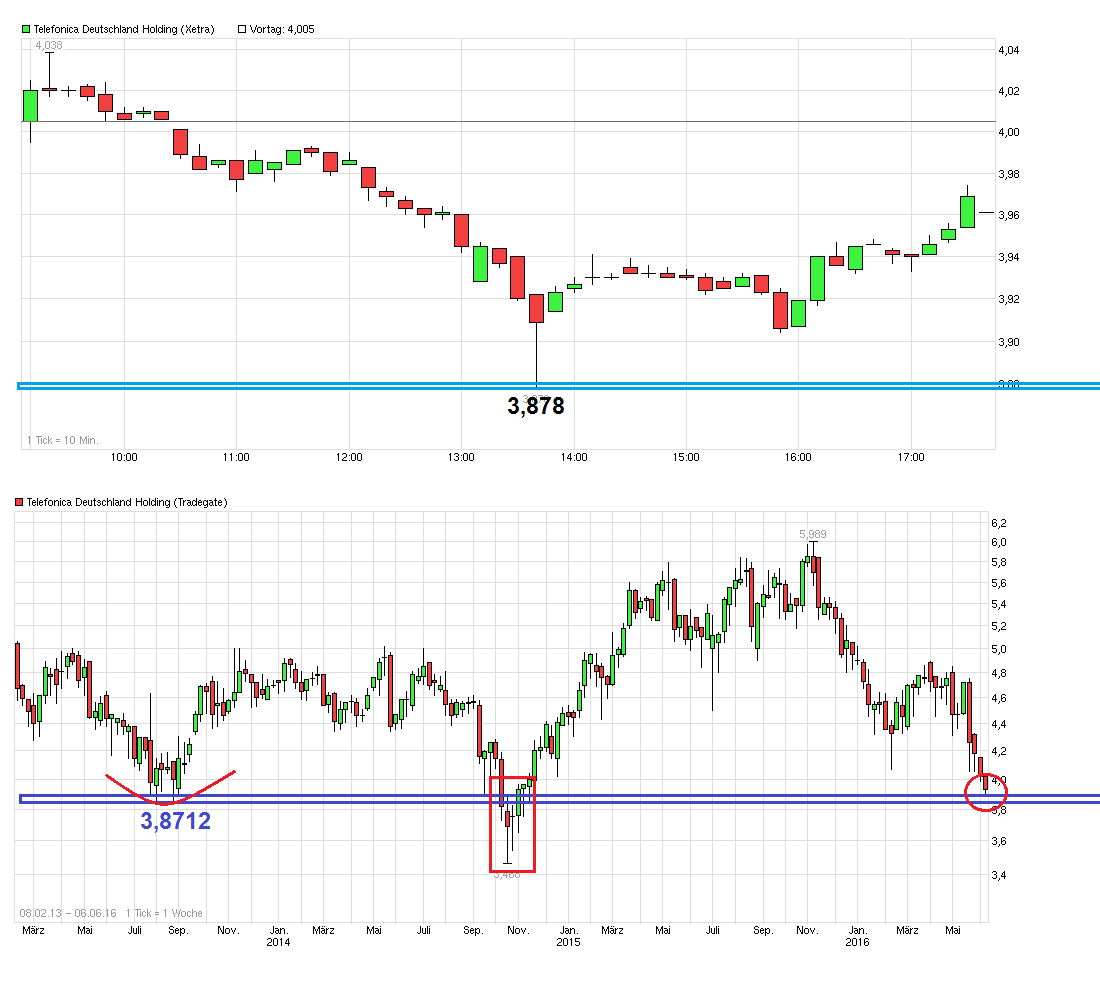Click the 3,8712 support price annotation

click(176, 822)
